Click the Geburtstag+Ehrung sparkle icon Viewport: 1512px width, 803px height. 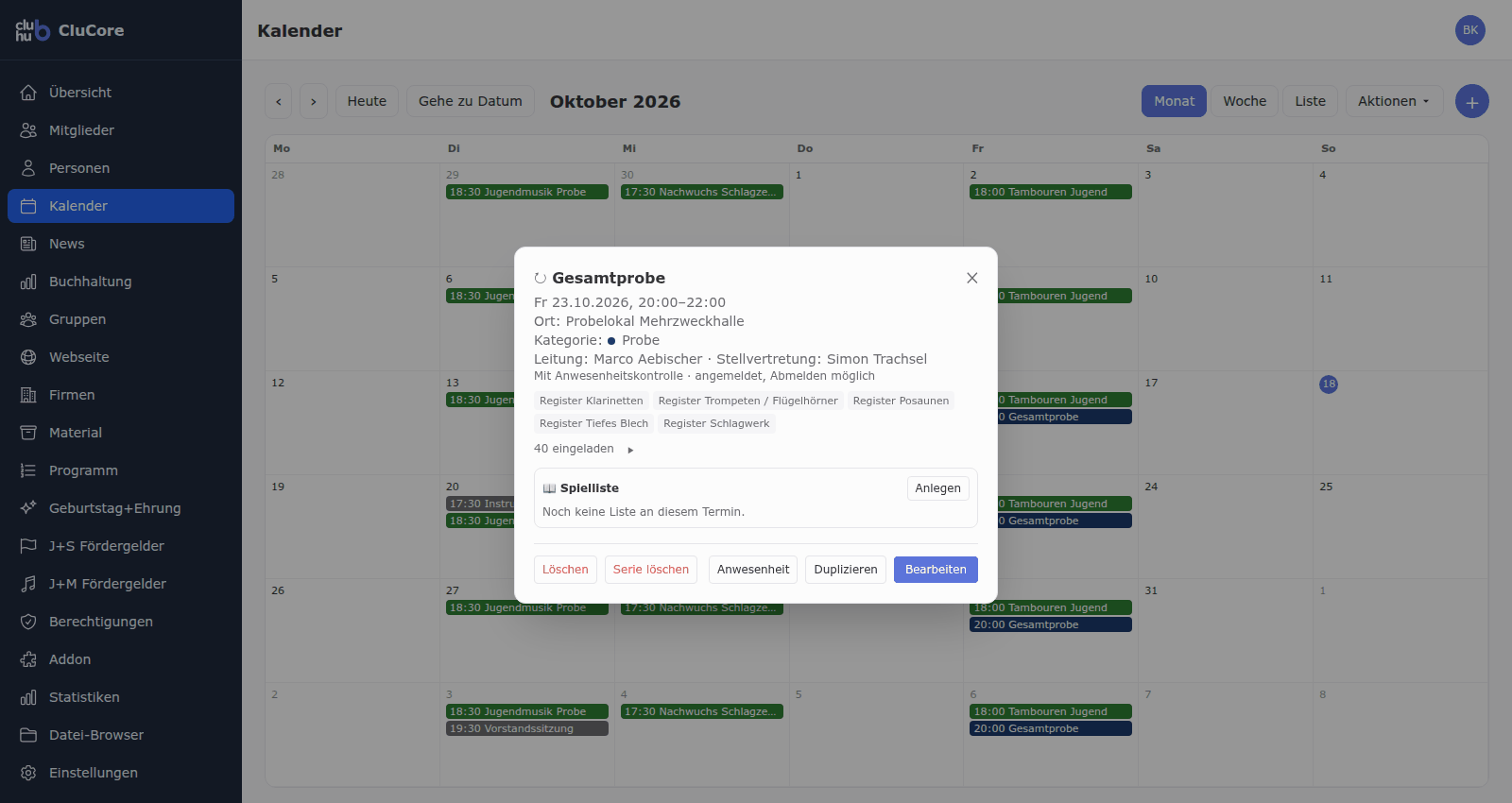pyautogui.click(x=28, y=508)
